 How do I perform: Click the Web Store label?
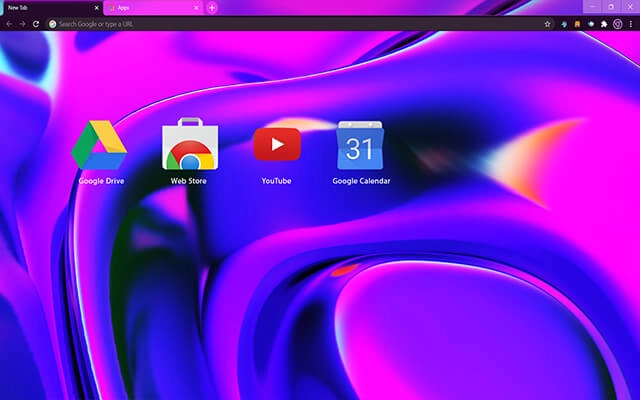pos(189,181)
